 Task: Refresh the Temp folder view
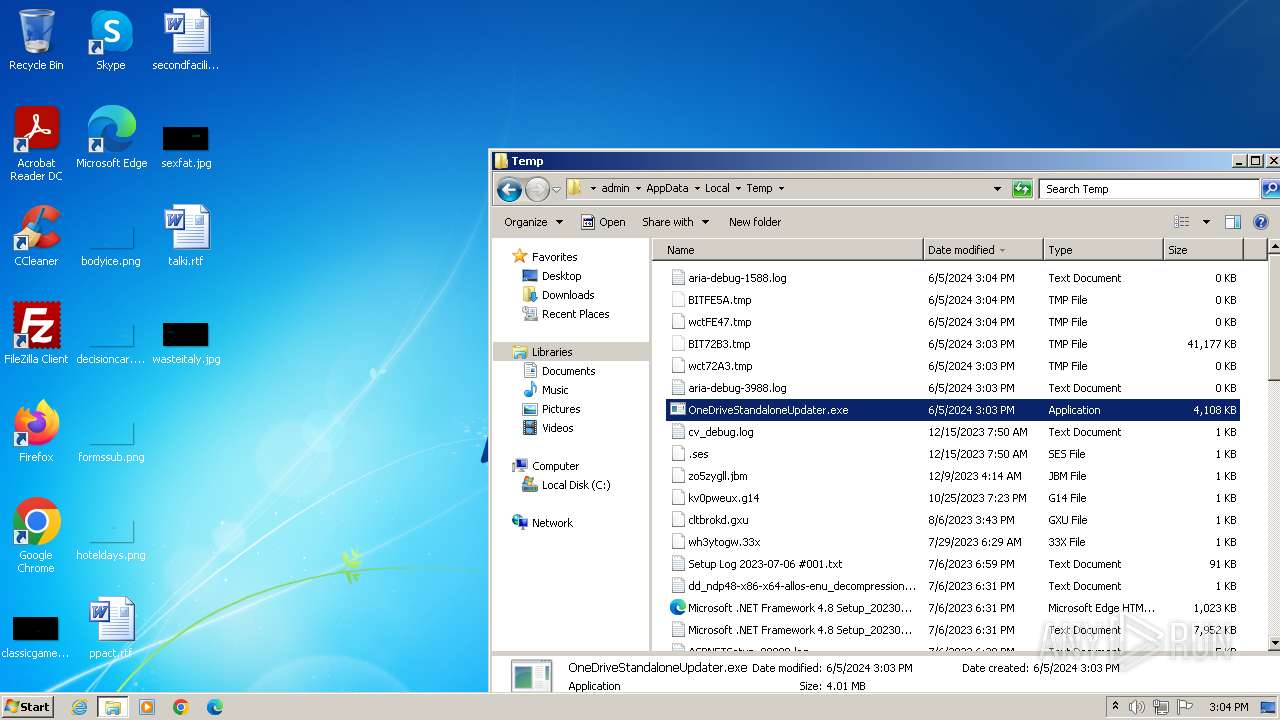pyautogui.click(x=1022, y=189)
